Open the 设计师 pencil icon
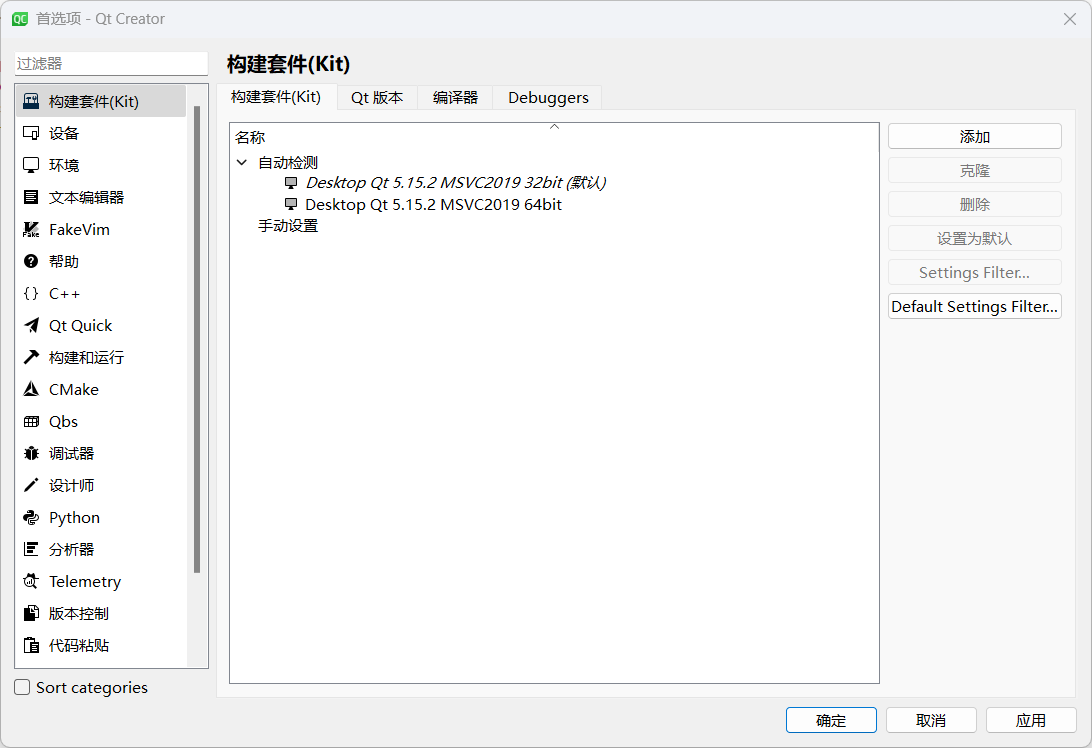 [x=31, y=485]
